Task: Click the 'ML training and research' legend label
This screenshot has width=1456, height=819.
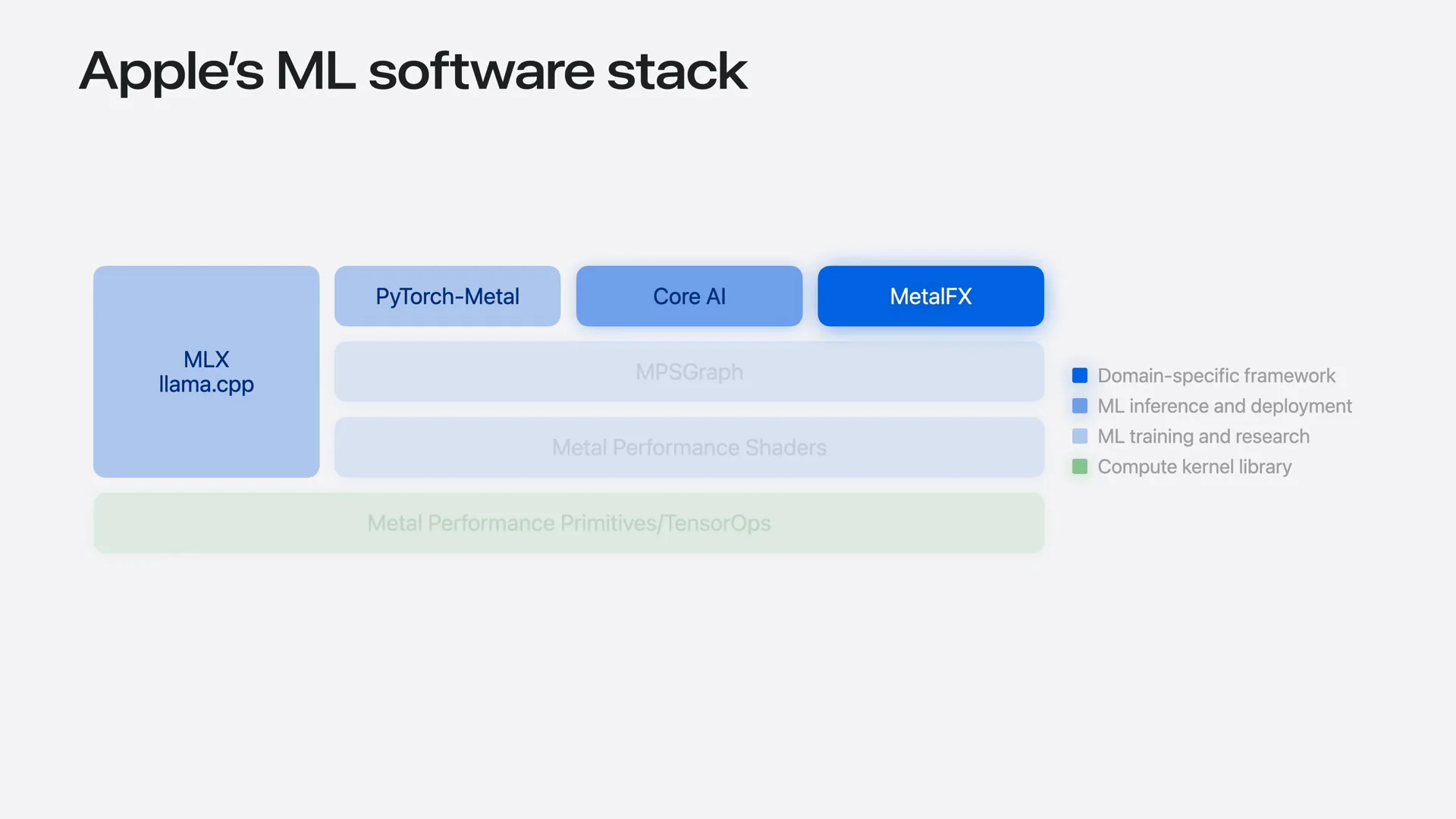Action: click(x=1203, y=436)
